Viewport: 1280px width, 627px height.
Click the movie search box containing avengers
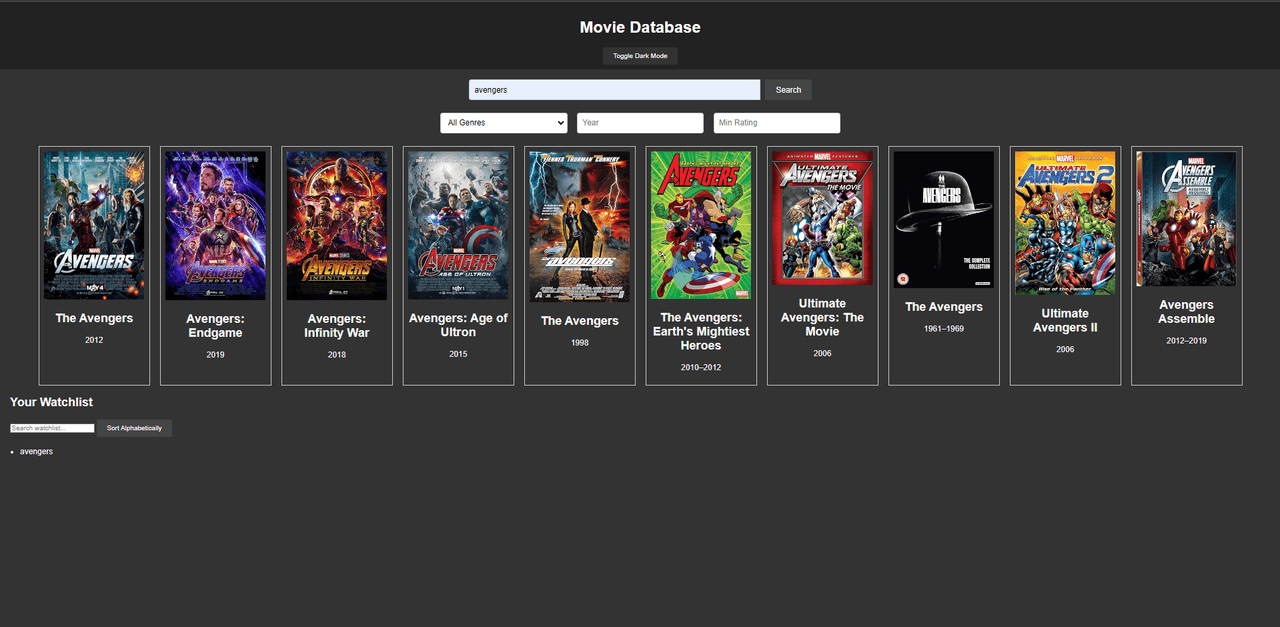614,90
